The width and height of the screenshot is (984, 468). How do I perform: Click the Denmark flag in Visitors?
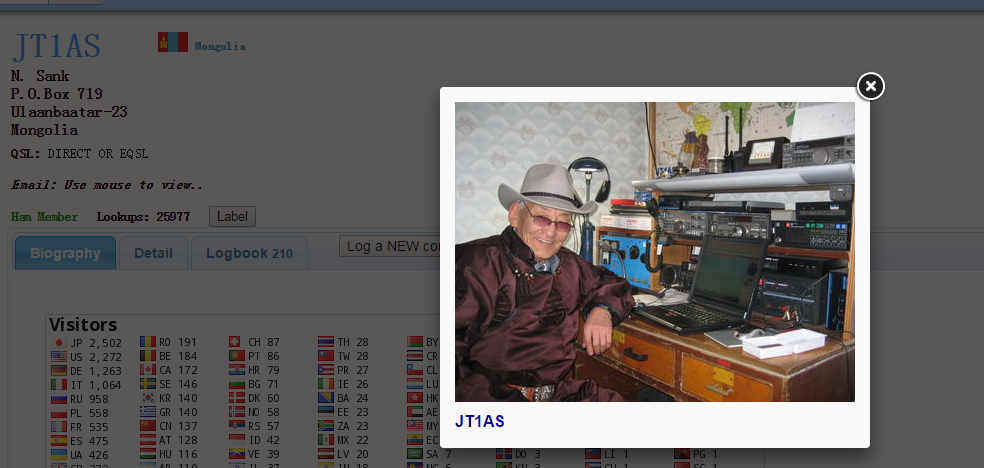[237, 398]
